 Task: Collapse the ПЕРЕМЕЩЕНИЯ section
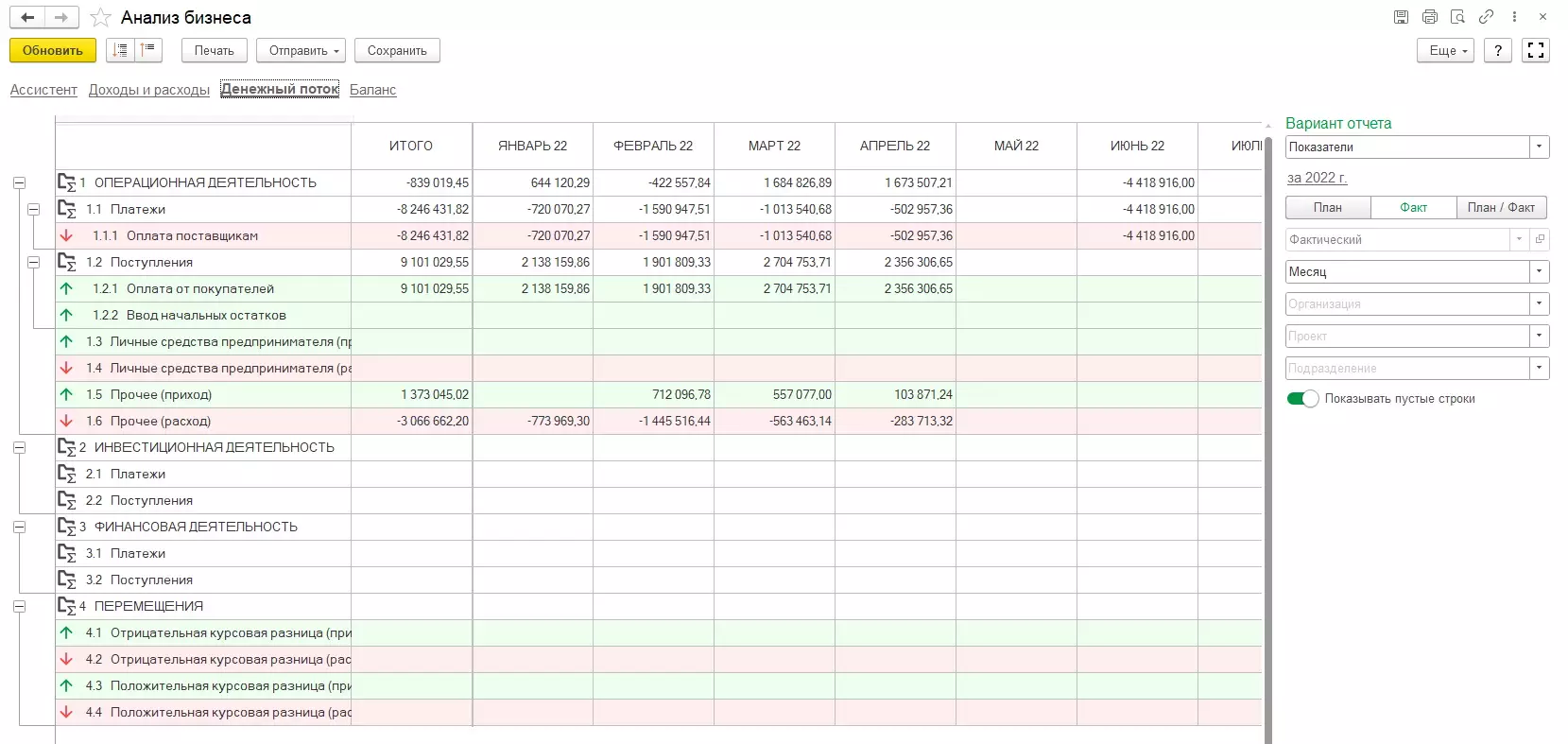19,606
